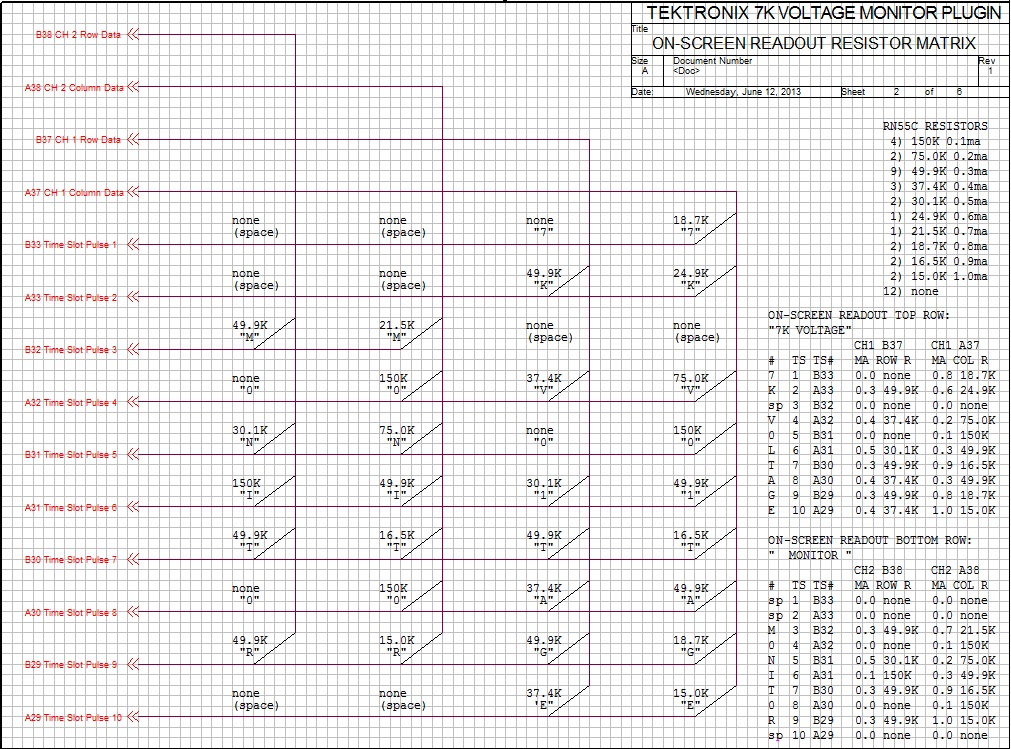Click the RN55C RESISTORS list heading
Image resolution: width=1011 pixels, height=749 pixels.
pos(935,126)
